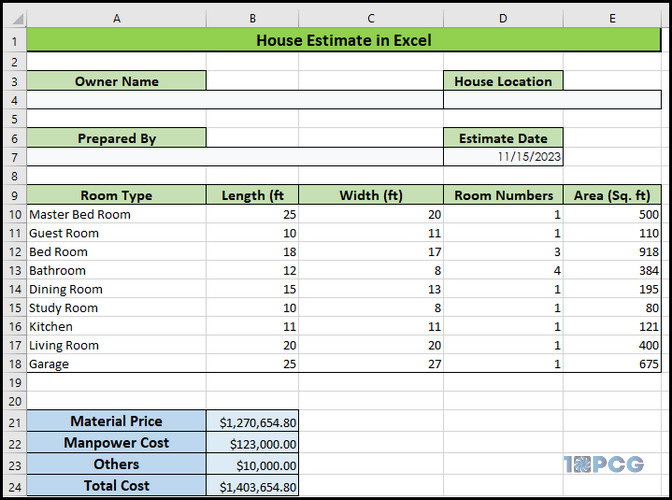Select column B header
The width and height of the screenshot is (672, 500).
click(x=252, y=18)
